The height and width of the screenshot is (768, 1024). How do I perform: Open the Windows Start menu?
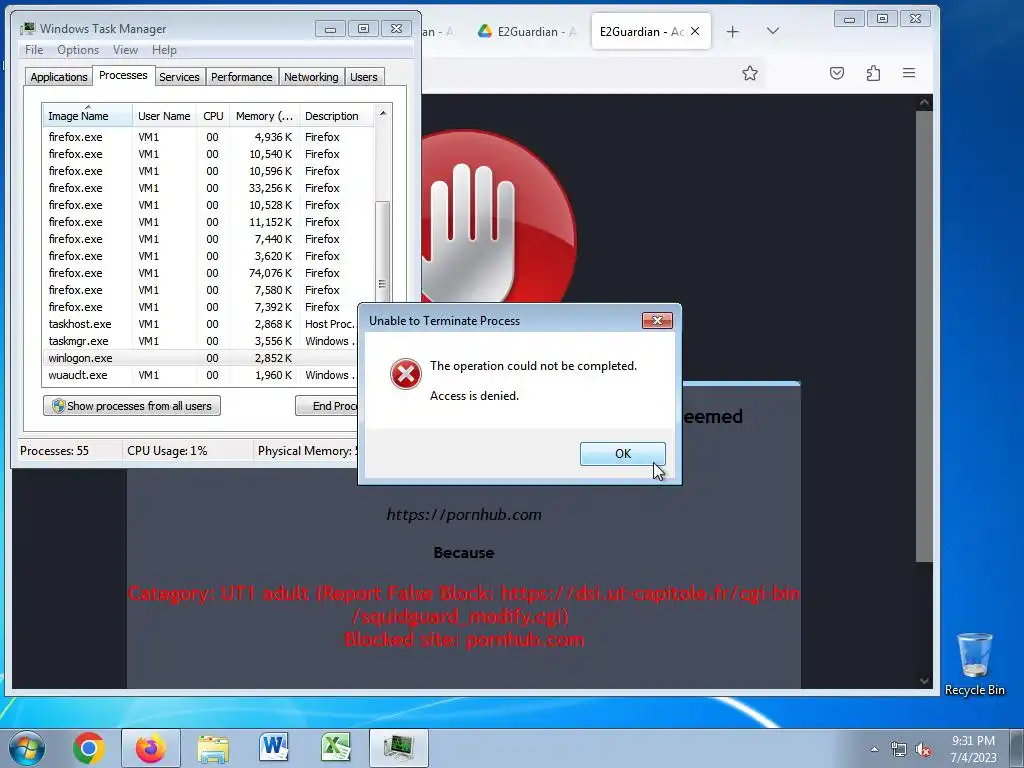[27, 748]
